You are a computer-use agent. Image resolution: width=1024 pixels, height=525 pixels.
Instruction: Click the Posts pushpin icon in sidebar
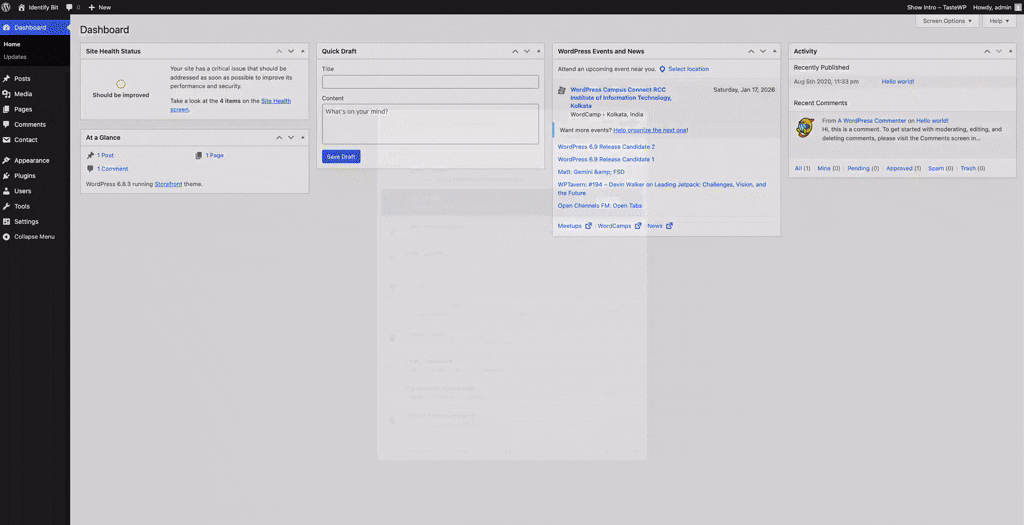[x=7, y=78]
